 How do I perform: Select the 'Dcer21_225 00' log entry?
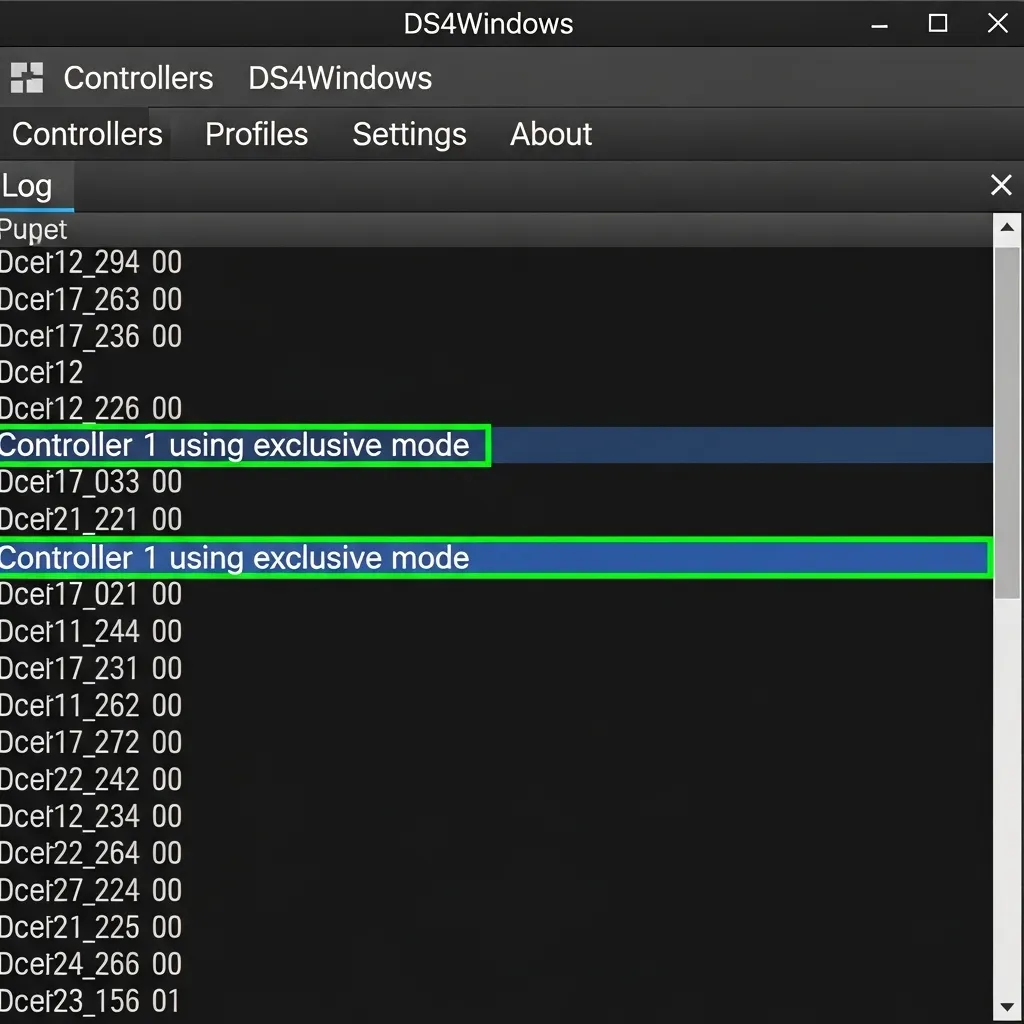click(x=90, y=927)
